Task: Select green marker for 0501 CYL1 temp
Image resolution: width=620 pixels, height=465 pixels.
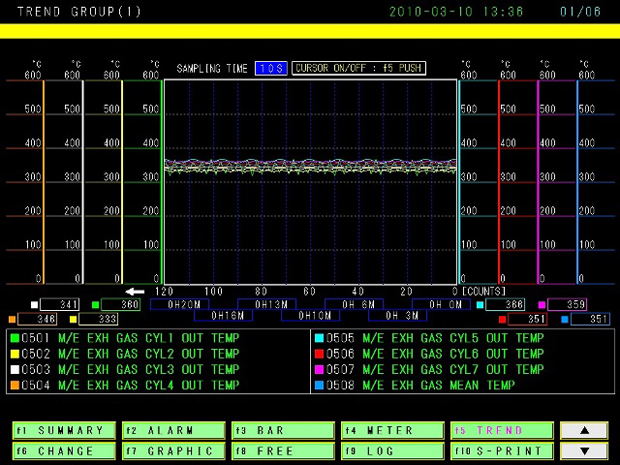Action: [x=15, y=339]
